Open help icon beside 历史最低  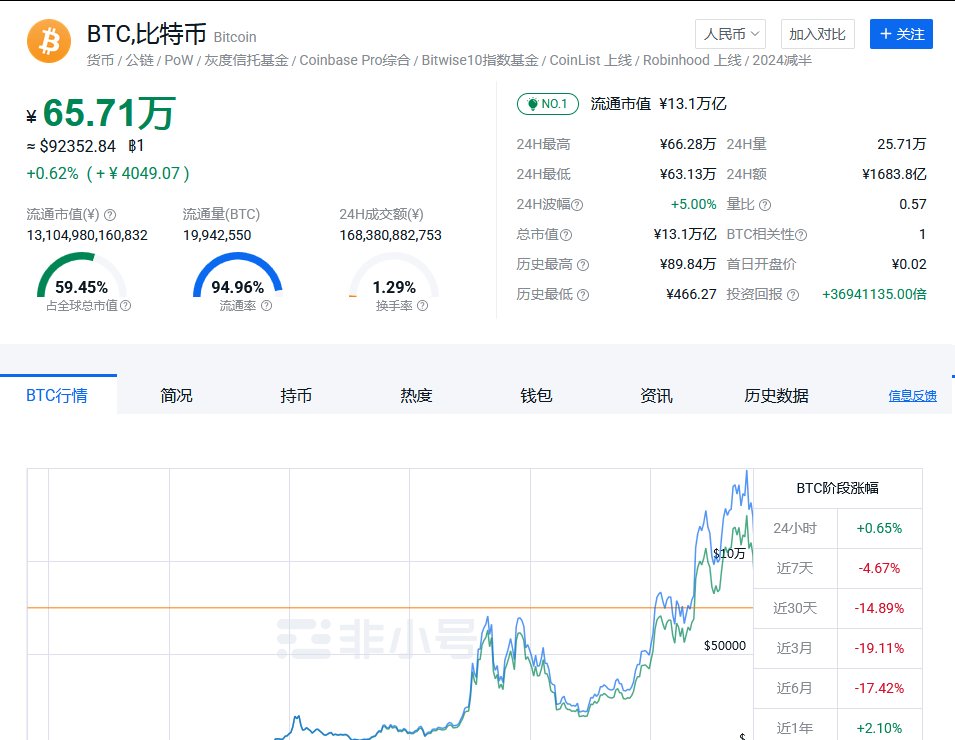point(583,295)
